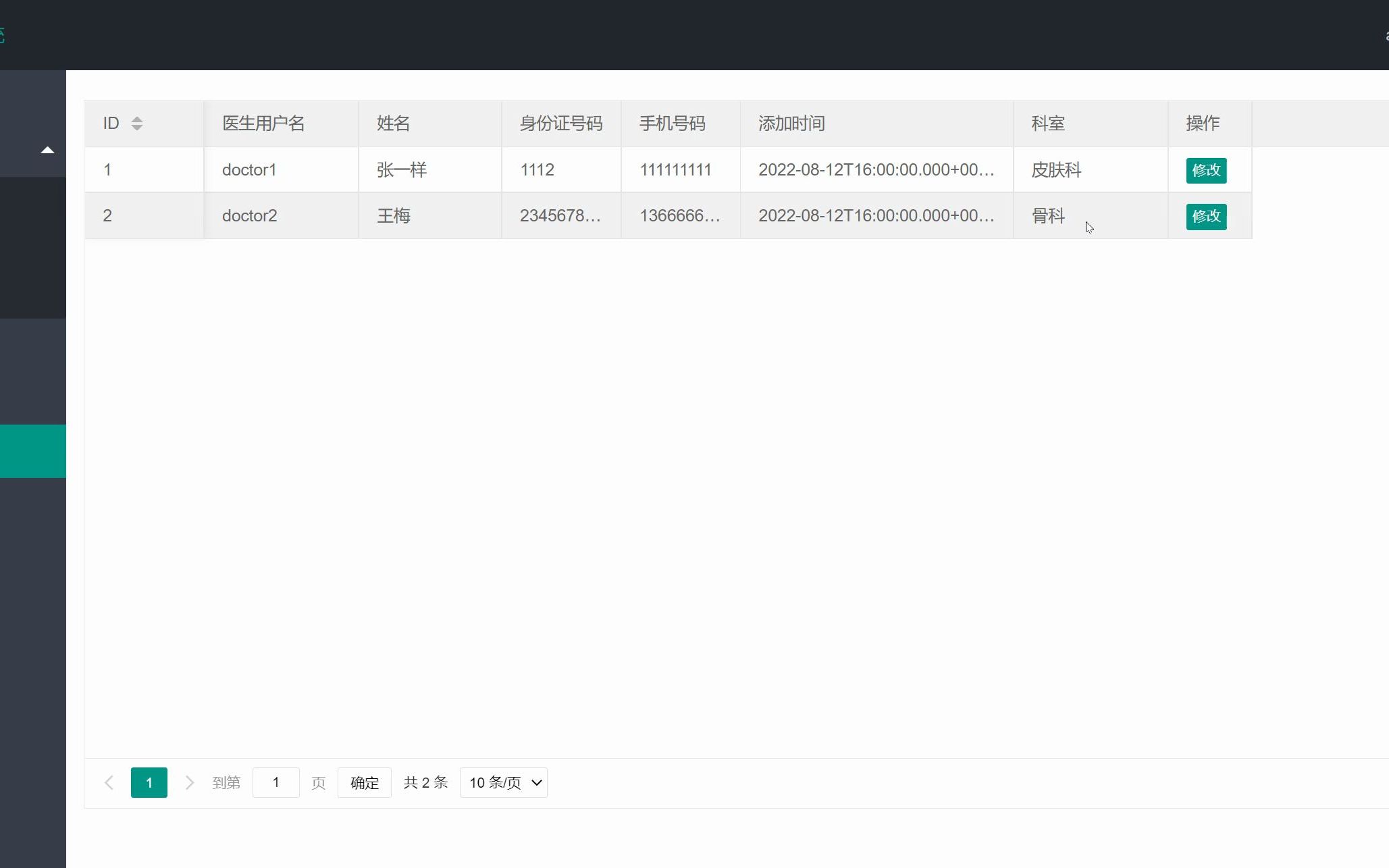Select the highlighted teal sidebar menu item
This screenshot has width=1389, height=868.
pos(32,451)
